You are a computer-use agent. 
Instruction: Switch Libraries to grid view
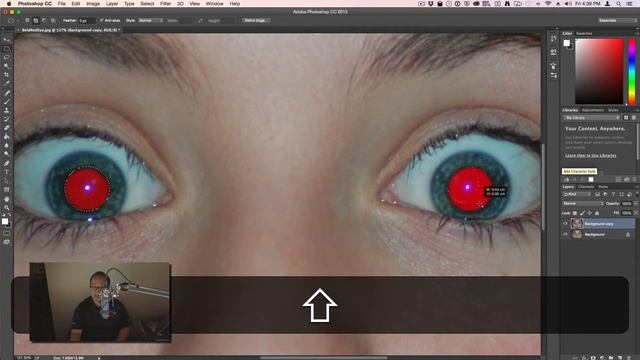coord(626,118)
